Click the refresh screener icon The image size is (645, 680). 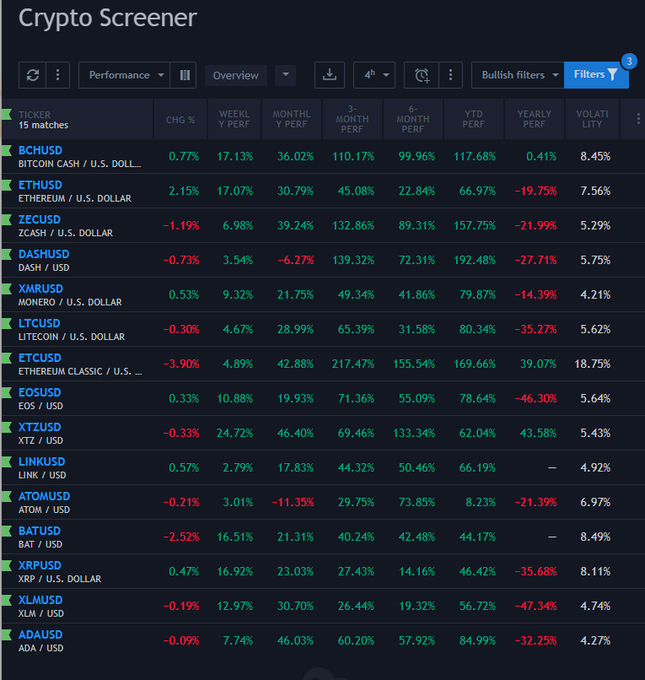point(33,75)
